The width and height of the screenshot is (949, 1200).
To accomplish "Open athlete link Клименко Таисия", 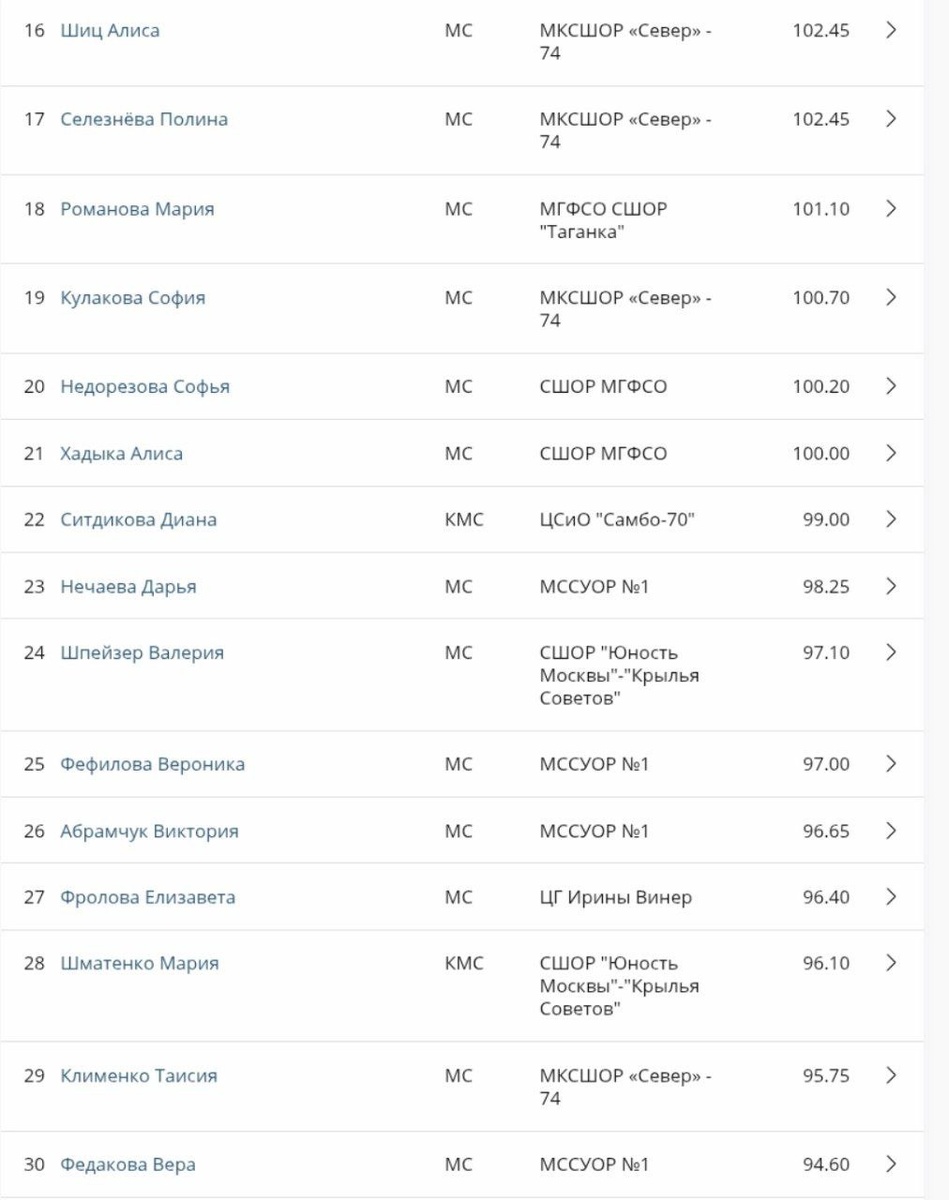I will point(138,1076).
